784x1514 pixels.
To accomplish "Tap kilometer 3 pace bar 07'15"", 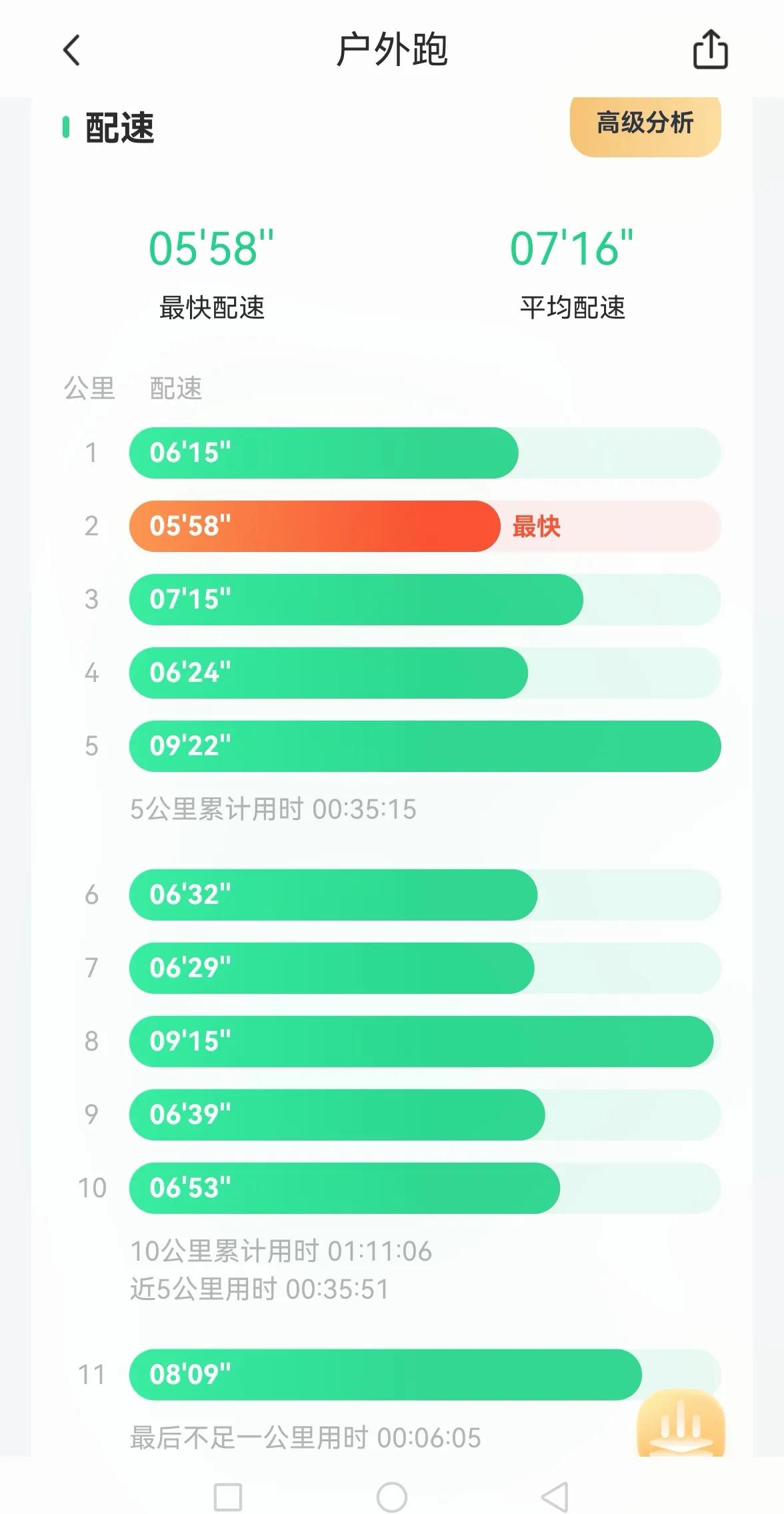I will tap(425, 599).
